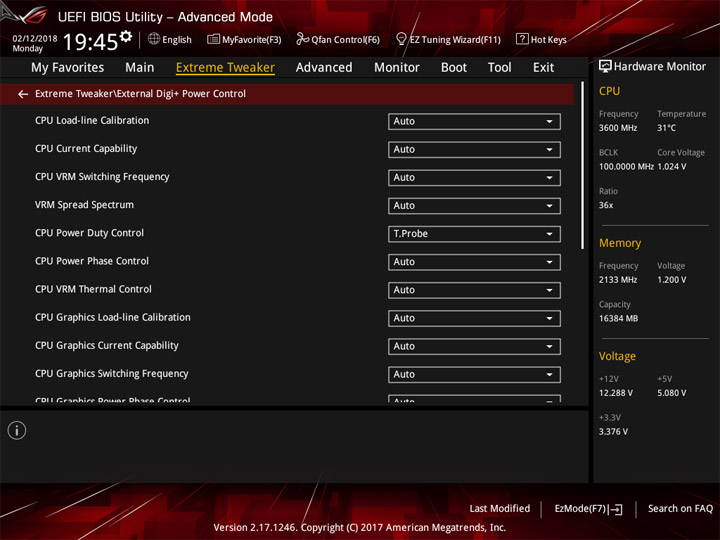Switch to the Main tab
The width and height of the screenshot is (720, 540).
pos(140,68)
